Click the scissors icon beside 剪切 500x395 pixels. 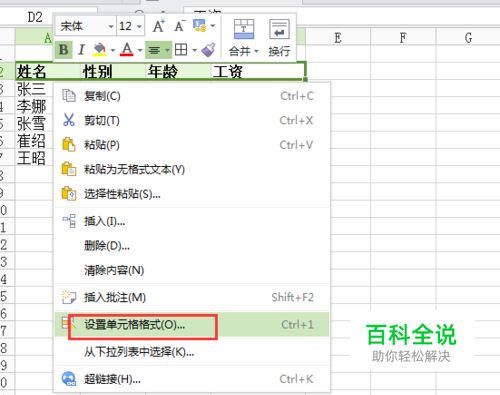(x=69, y=120)
